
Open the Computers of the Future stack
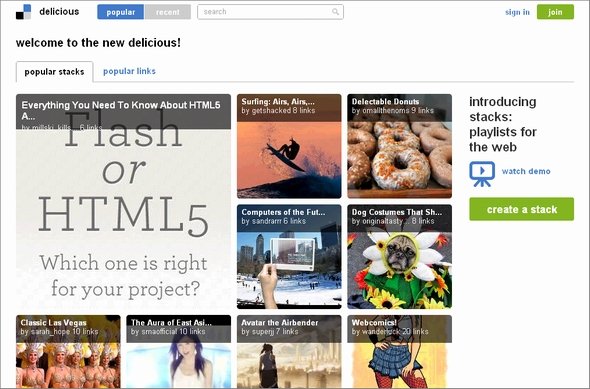pos(289,257)
